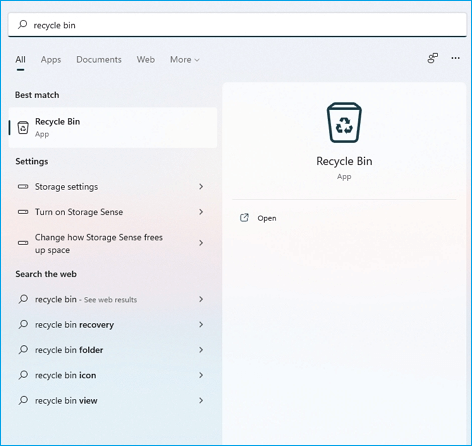Image resolution: width=472 pixels, height=446 pixels.
Task: Select 'recycle bin view' suggestion
Action: [x=113, y=401]
